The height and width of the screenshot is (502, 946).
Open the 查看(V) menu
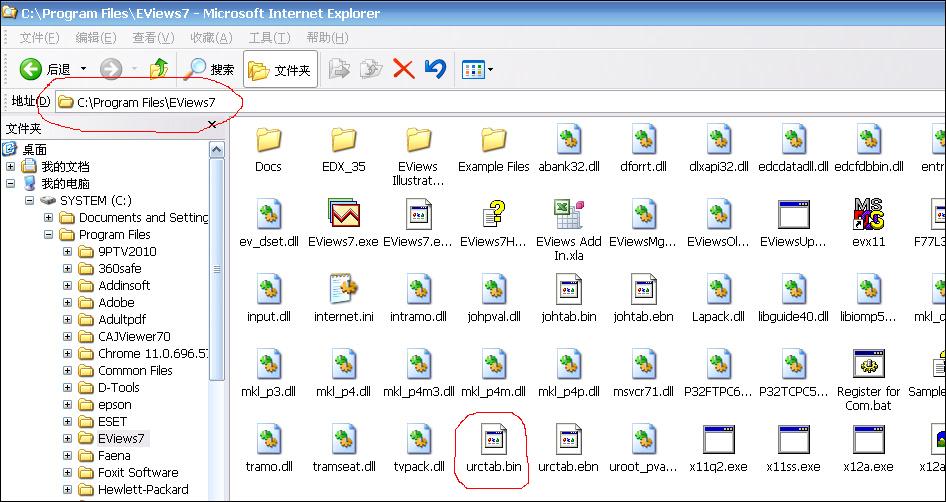coord(153,38)
